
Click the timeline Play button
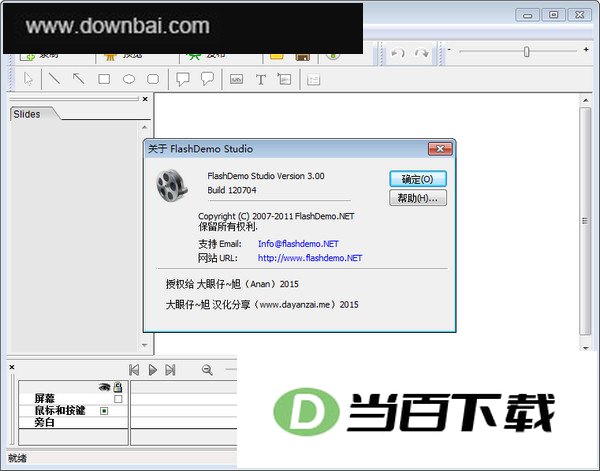pyautogui.click(x=152, y=370)
